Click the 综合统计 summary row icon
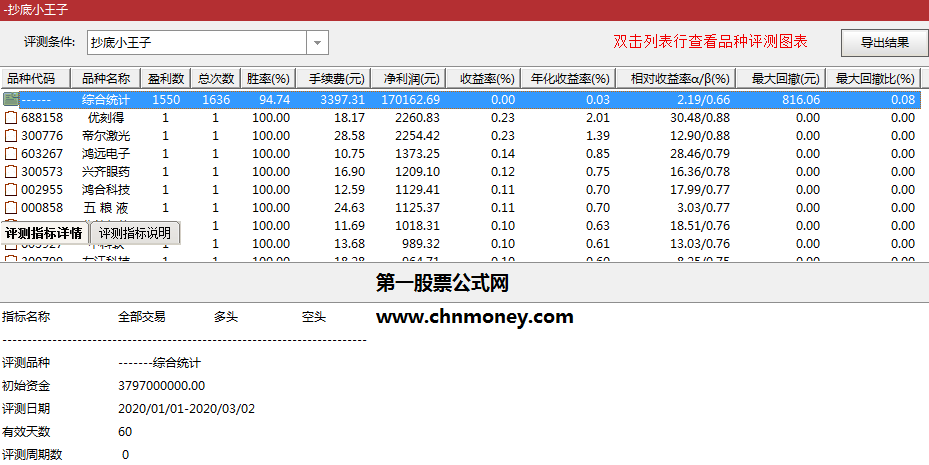 [11, 99]
